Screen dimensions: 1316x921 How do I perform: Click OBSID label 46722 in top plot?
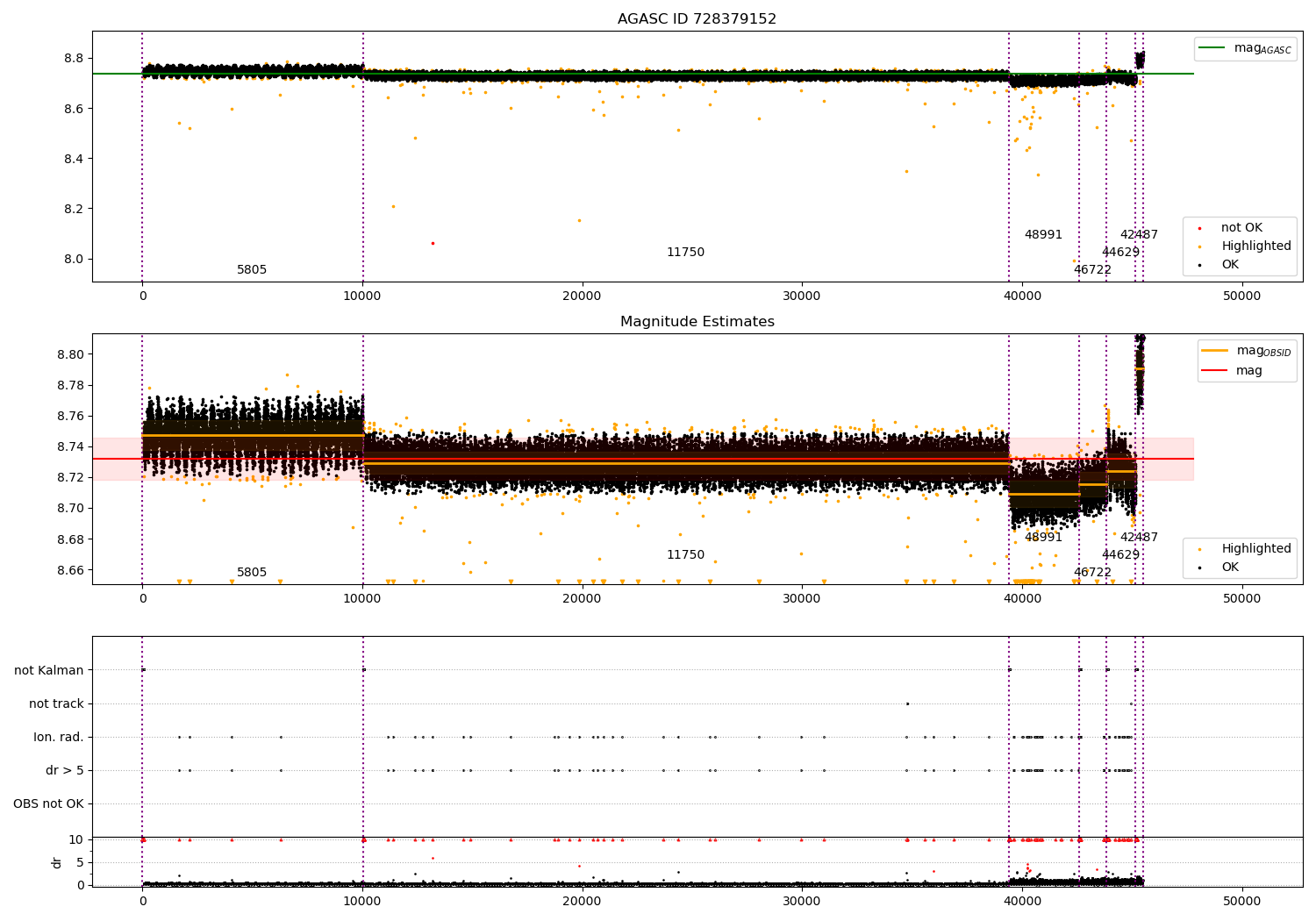pos(1092,270)
